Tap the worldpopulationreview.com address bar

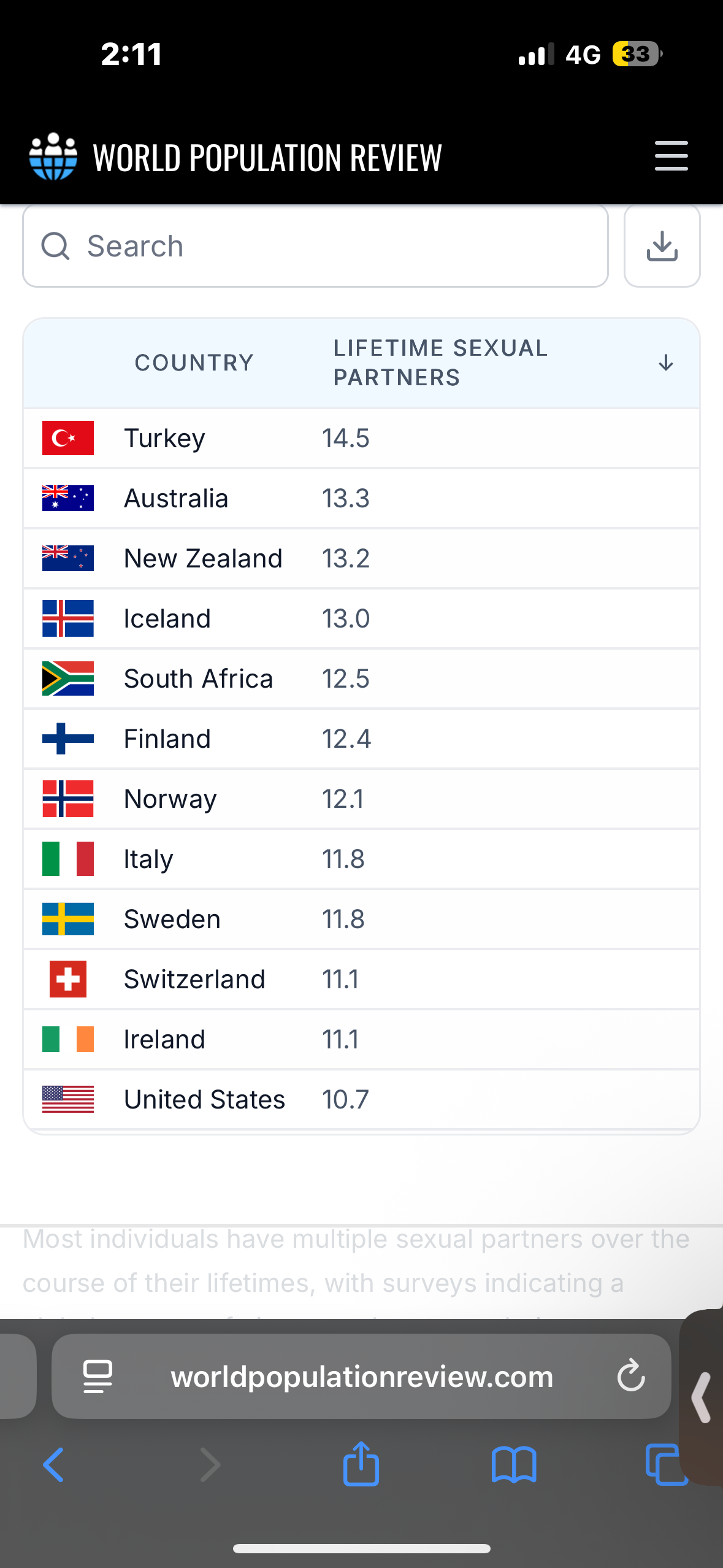pyautogui.click(x=362, y=1376)
